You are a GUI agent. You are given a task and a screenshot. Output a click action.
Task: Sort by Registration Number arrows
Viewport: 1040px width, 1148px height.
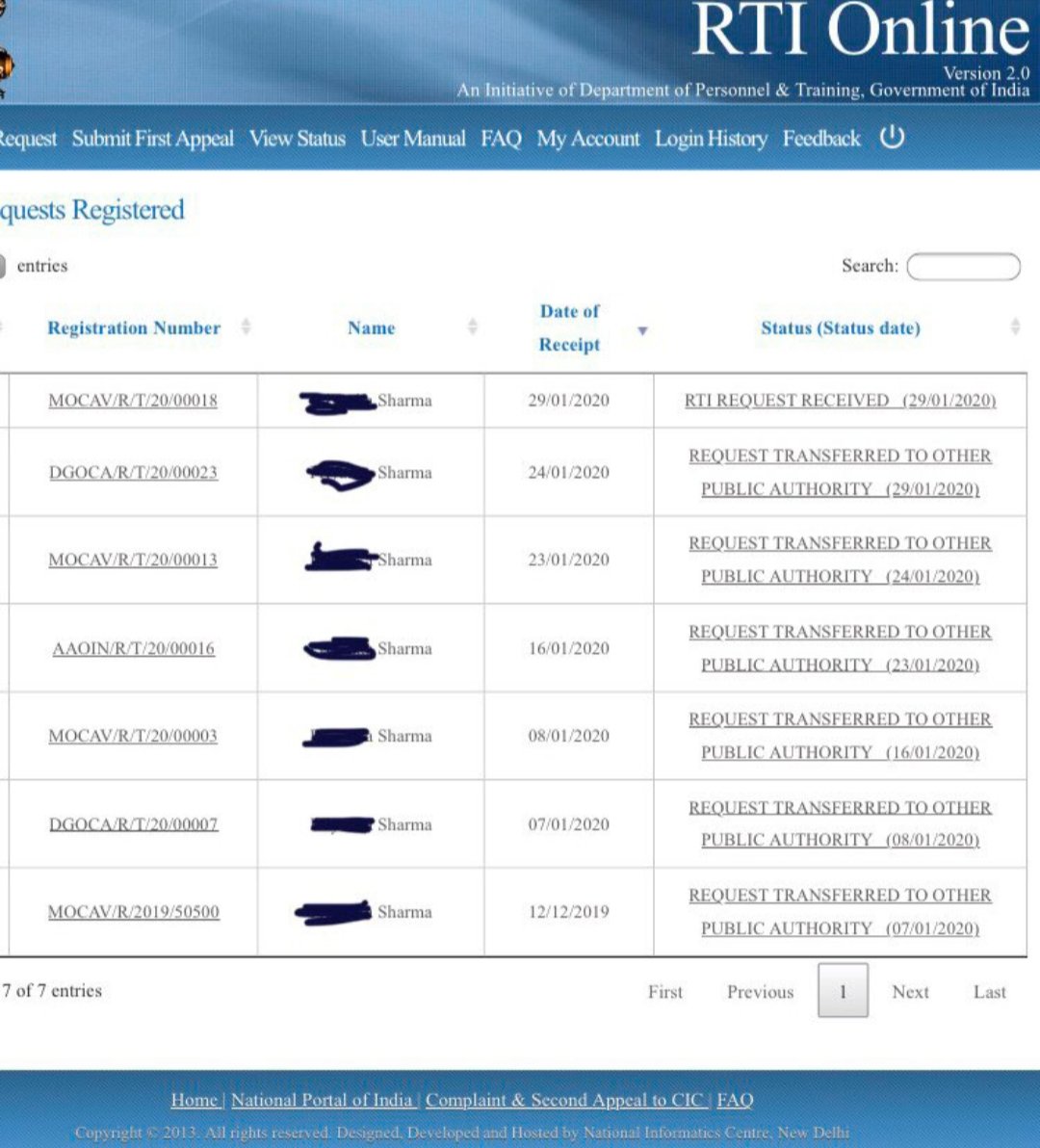click(x=246, y=326)
